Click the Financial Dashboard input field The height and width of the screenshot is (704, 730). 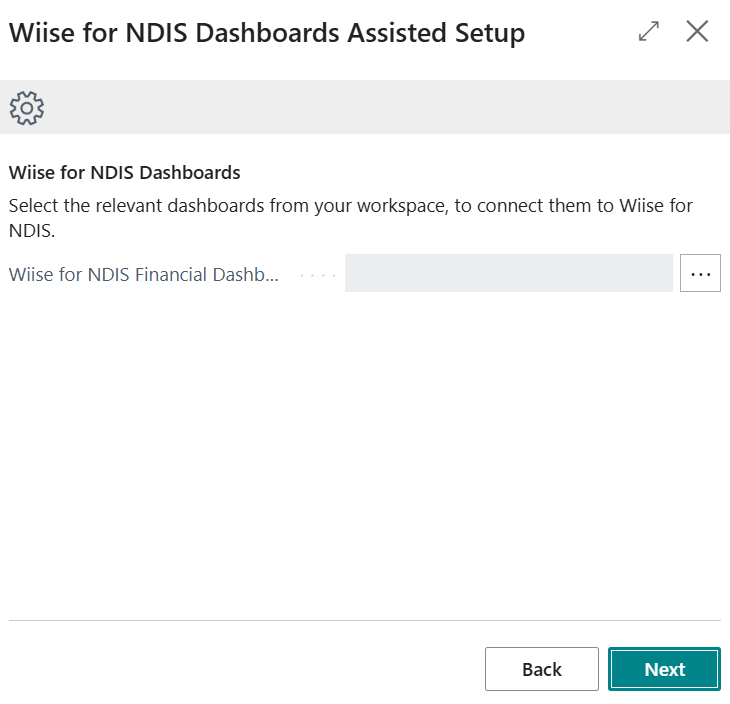[508, 273]
